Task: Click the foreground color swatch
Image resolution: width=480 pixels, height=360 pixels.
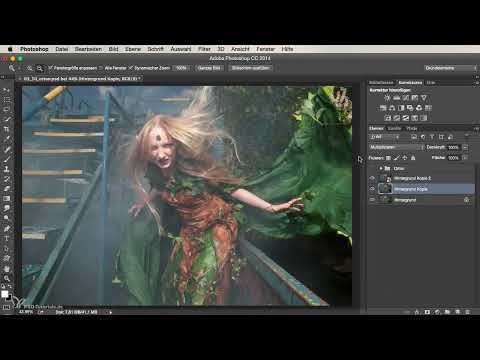Action: tap(5, 294)
